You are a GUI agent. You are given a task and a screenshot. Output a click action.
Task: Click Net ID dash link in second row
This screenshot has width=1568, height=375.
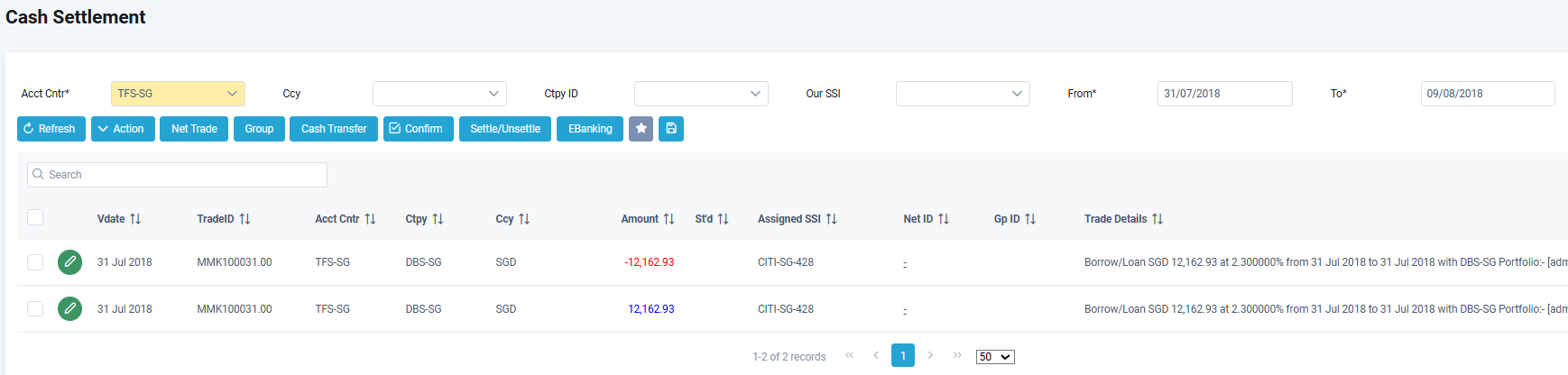905,310
